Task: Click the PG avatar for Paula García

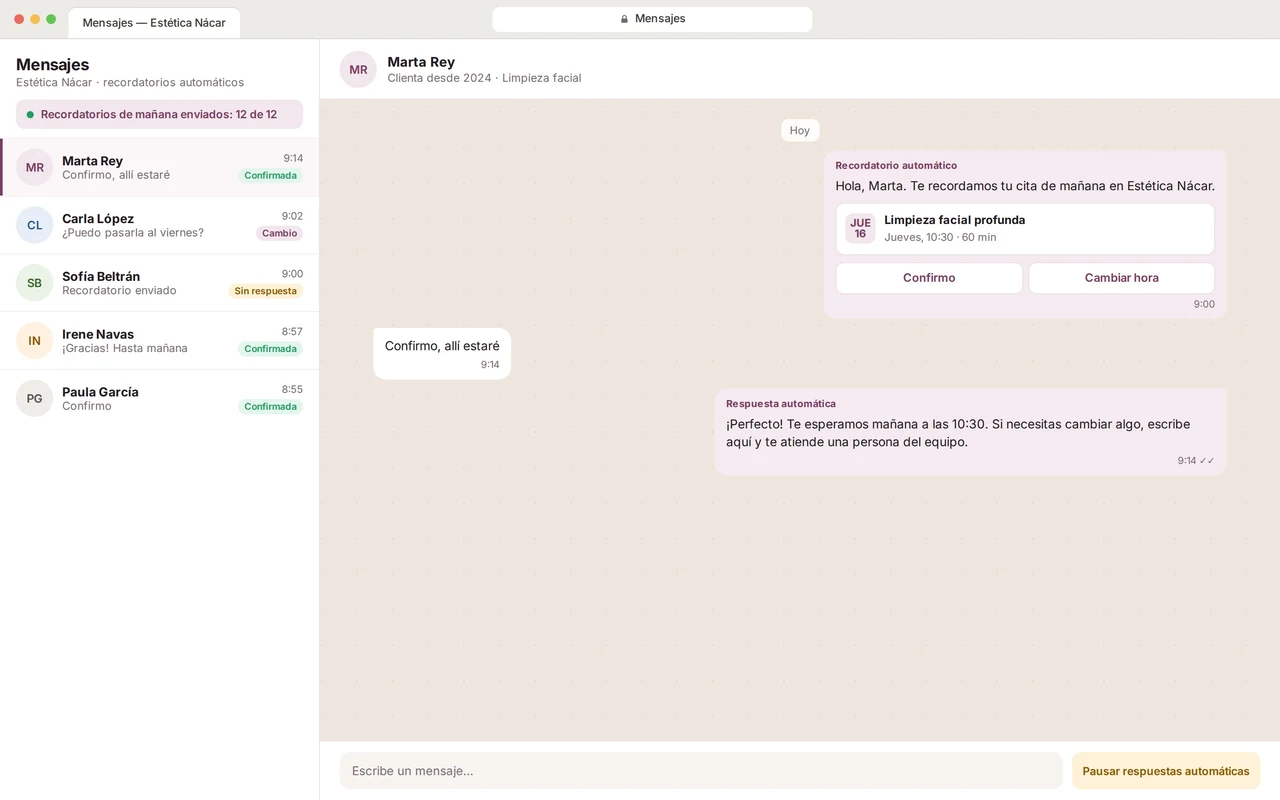Action: point(35,399)
